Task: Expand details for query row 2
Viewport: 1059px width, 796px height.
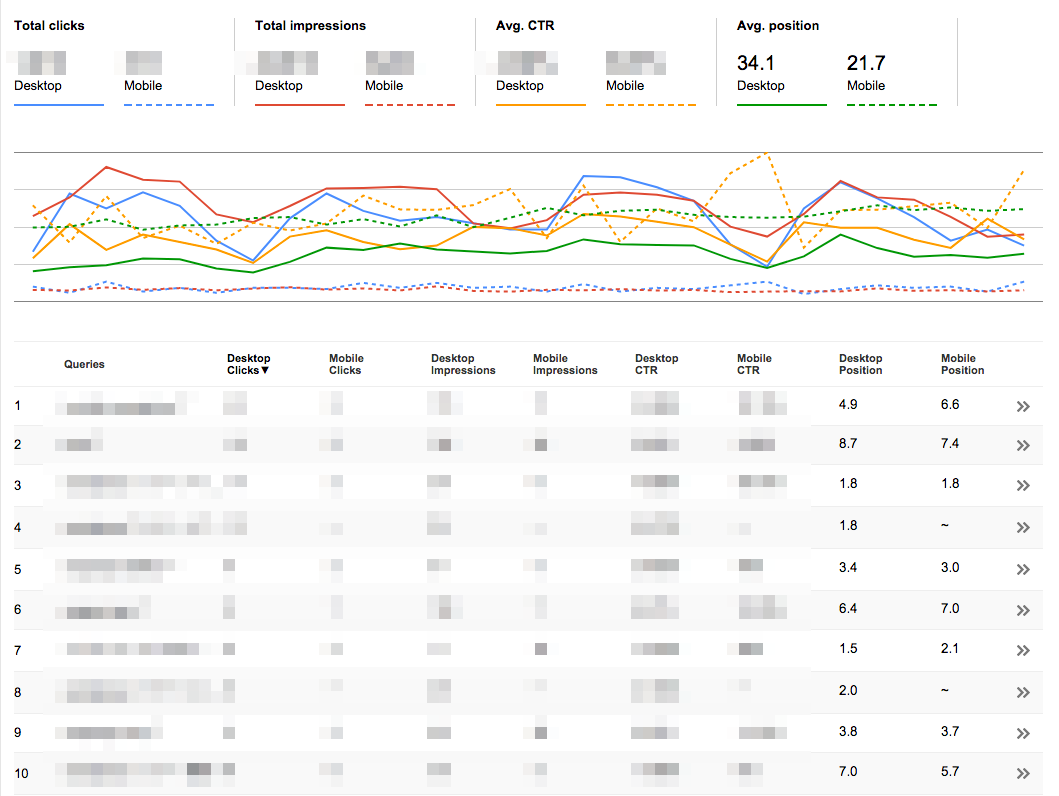Action: (1023, 445)
